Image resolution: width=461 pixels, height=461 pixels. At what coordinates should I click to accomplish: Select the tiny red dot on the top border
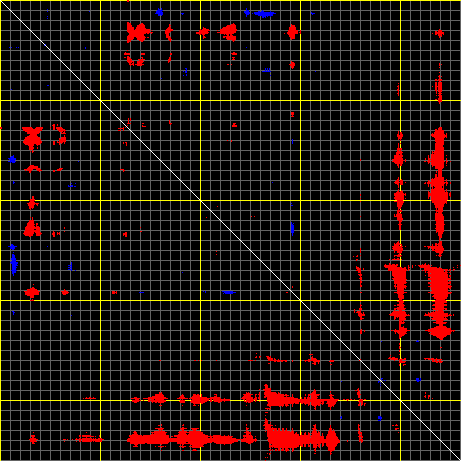[x=128, y=1]
